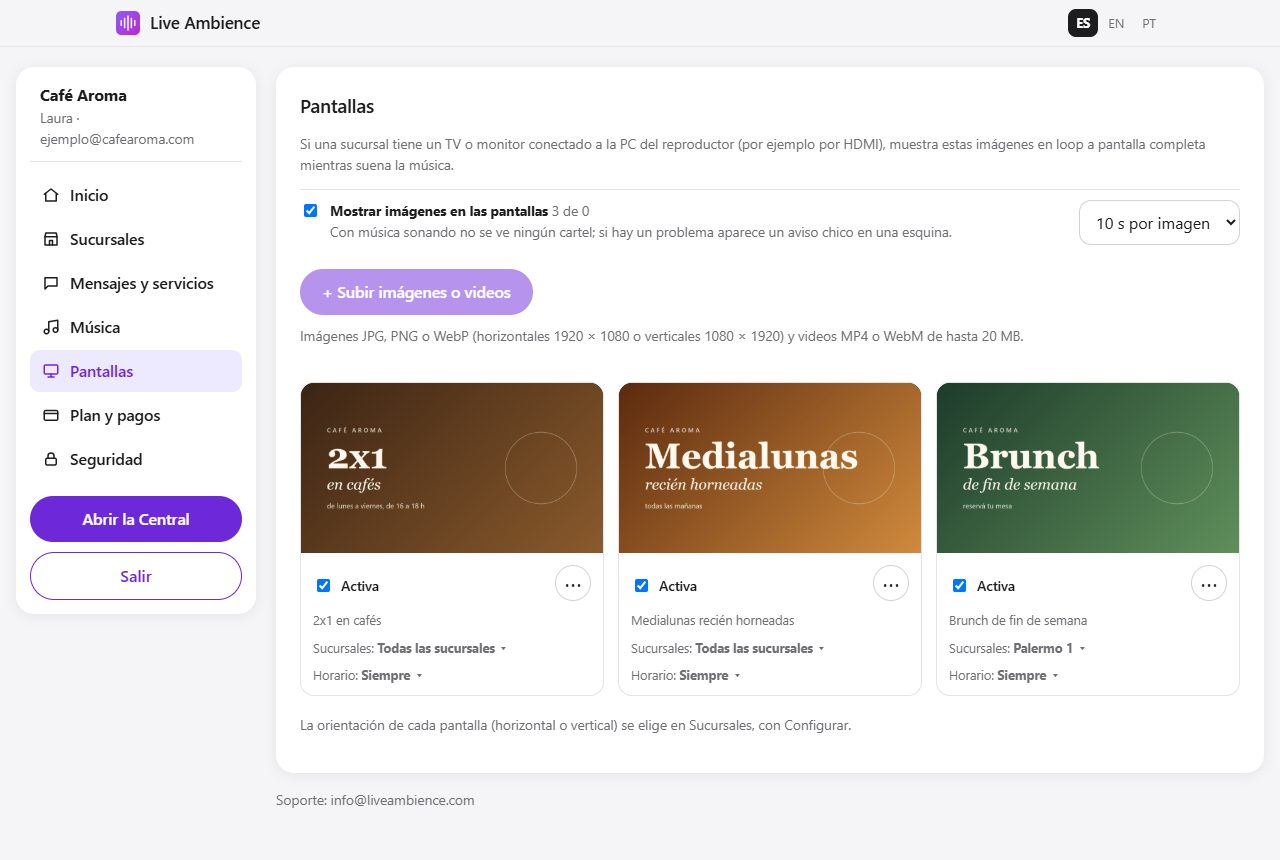Open the three-dot menu on the Medialunas card
The height and width of the screenshot is (860, 1280).
point(891,584)
